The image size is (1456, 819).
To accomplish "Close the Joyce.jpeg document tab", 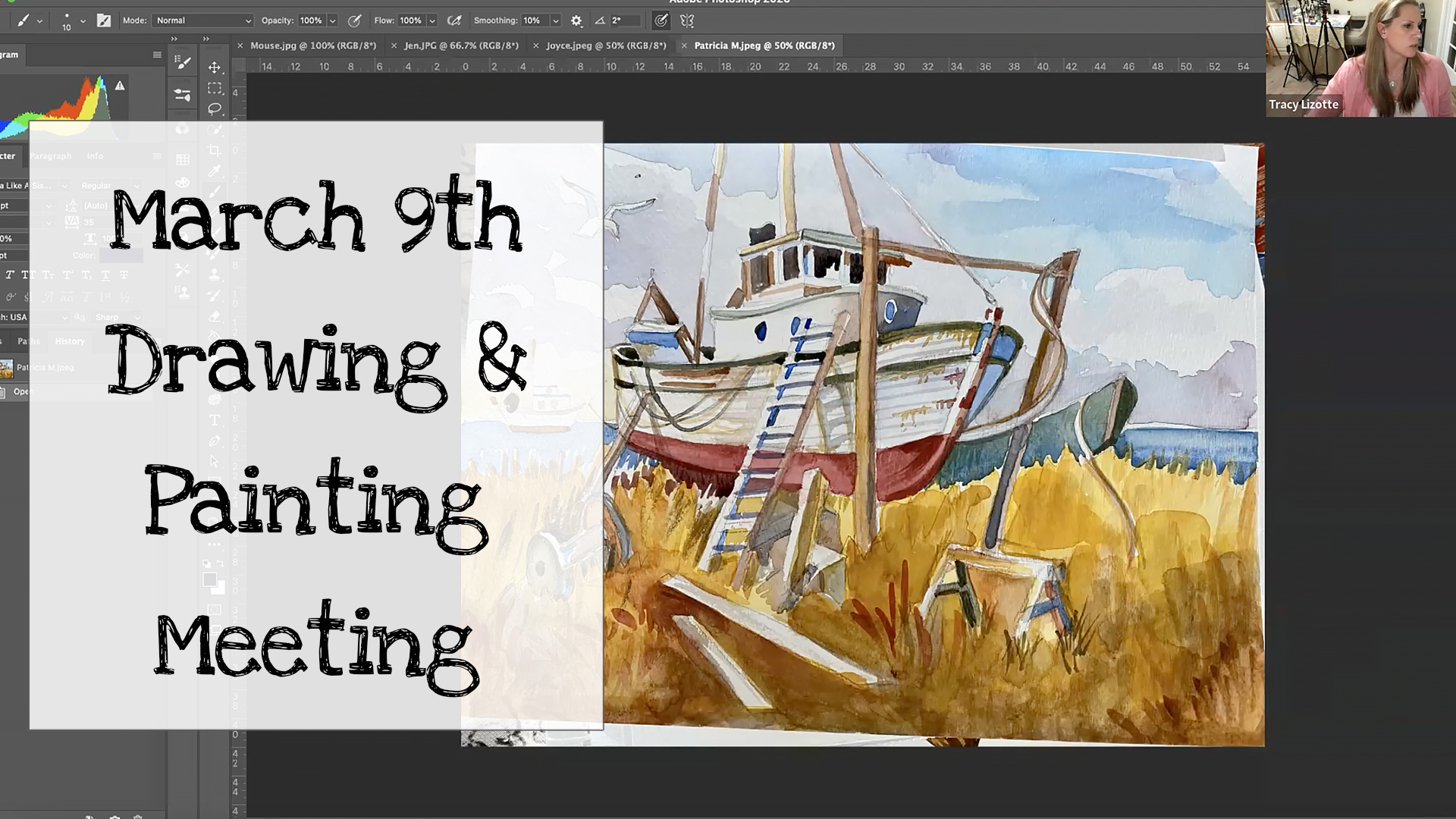I will [536, 45].
